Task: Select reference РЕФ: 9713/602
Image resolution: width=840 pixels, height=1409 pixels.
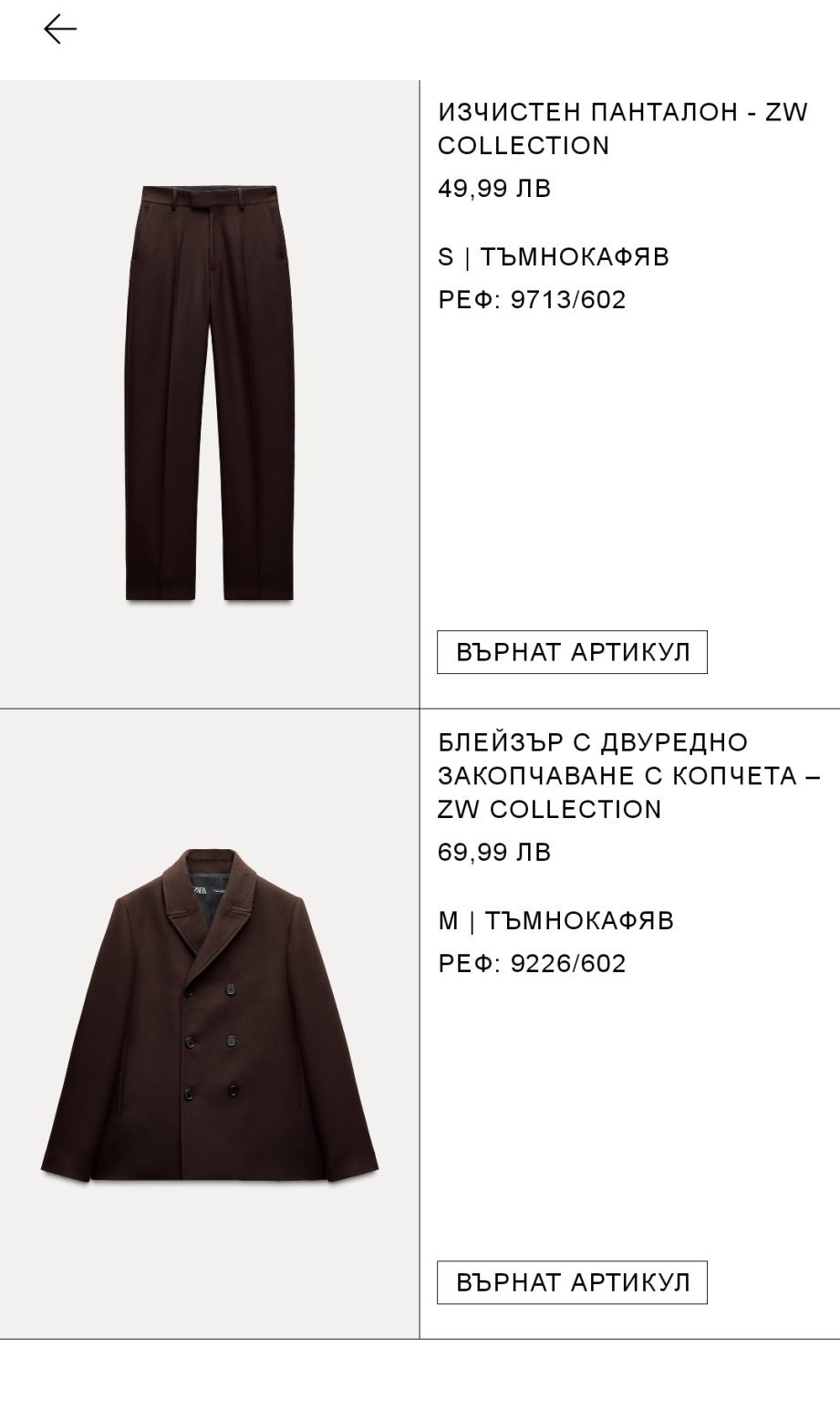Action: pos(532,300)
